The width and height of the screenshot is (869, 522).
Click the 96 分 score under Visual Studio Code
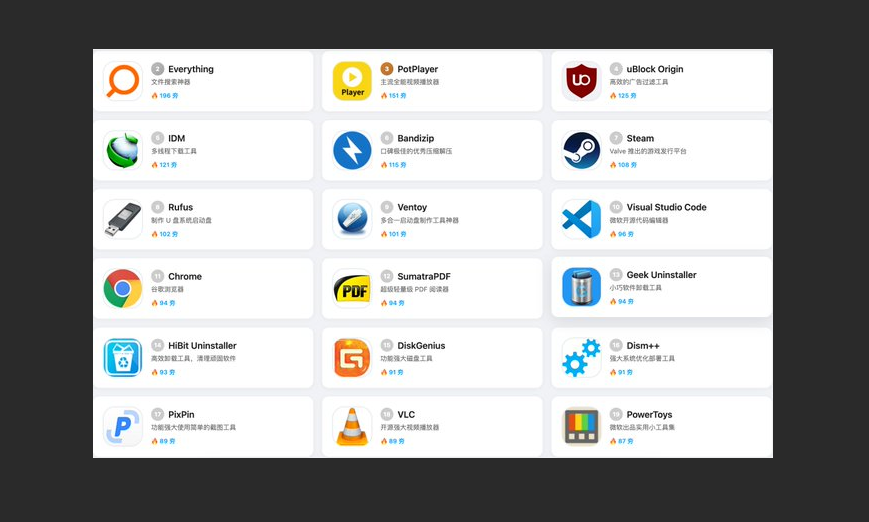[621, 234]
